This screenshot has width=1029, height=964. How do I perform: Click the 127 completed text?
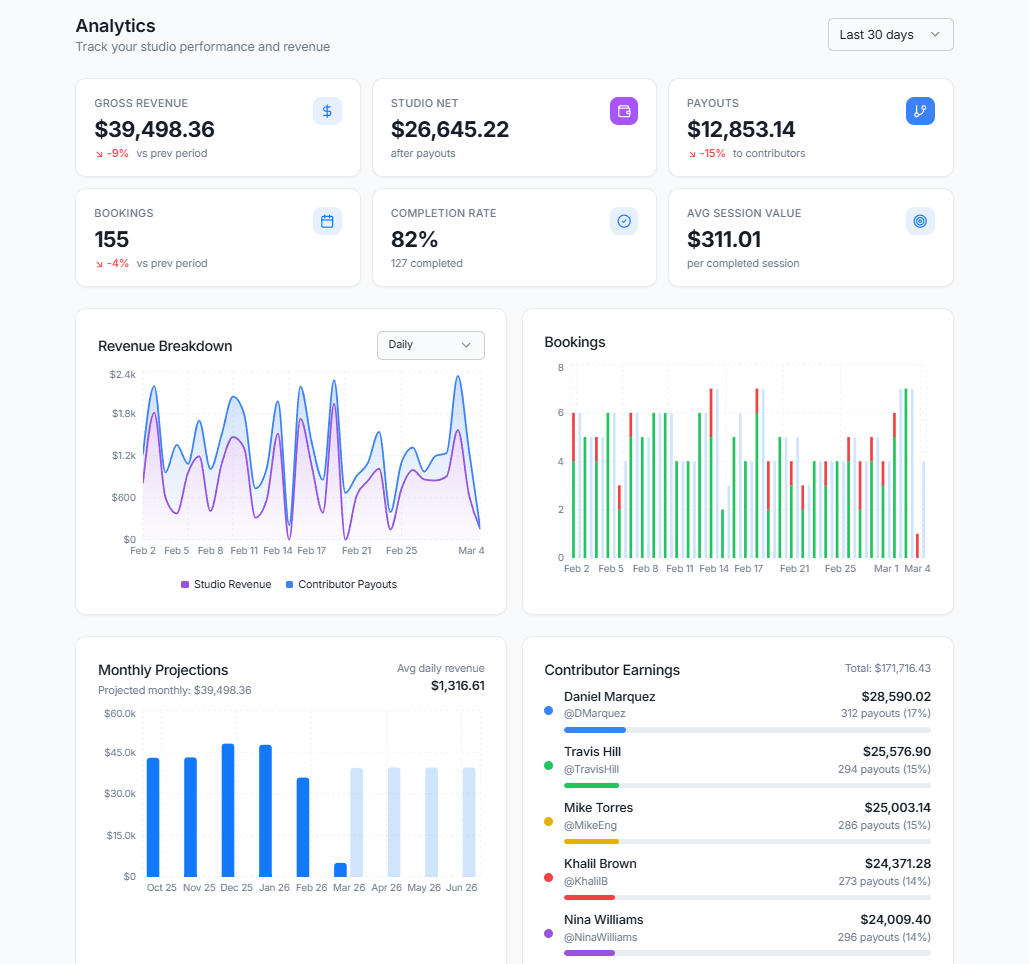click(x=427, y=263)
